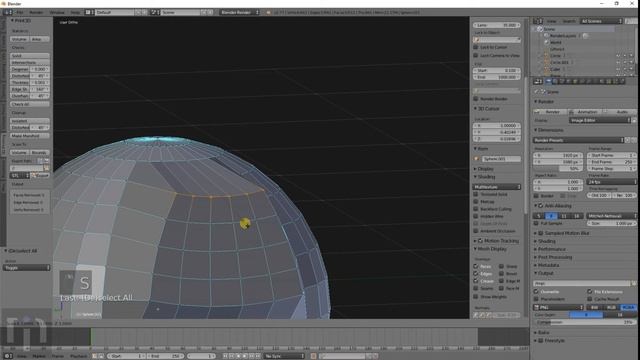This screenshot has width=640, height=360.
Task: Click the Volume statistics button
Action: click(x=19, y=39)
